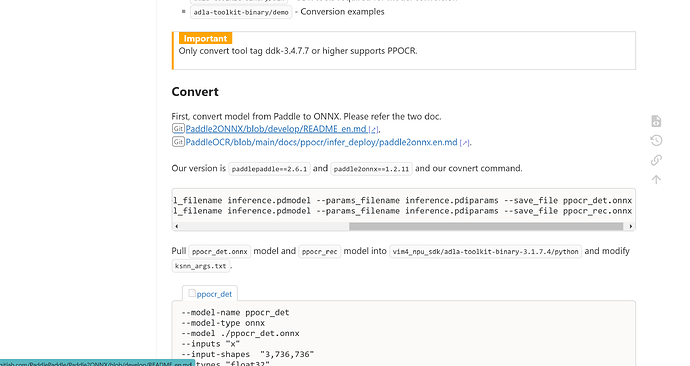Viewport: 690px width, 366px height.
Task: Click the Git icon beside the Paddle2ONNX link
Action: 178,128
